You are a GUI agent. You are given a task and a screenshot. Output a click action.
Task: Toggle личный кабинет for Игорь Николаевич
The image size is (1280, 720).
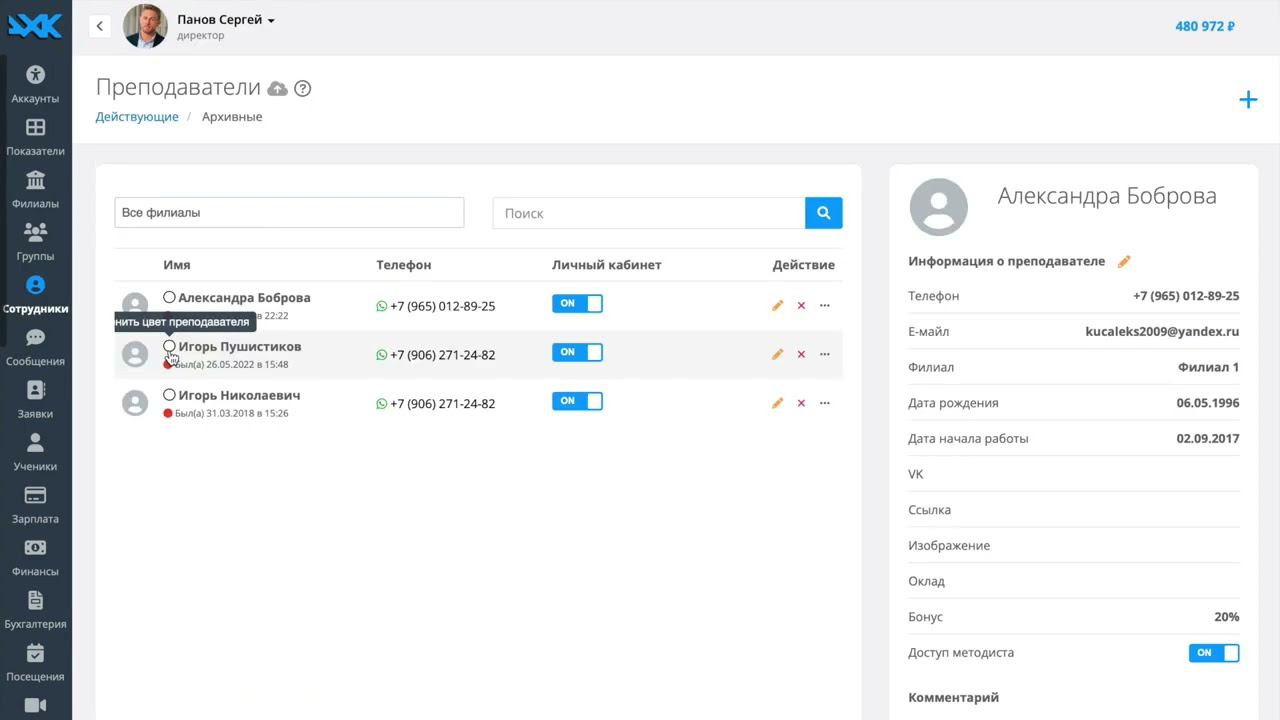pos(577,401)
